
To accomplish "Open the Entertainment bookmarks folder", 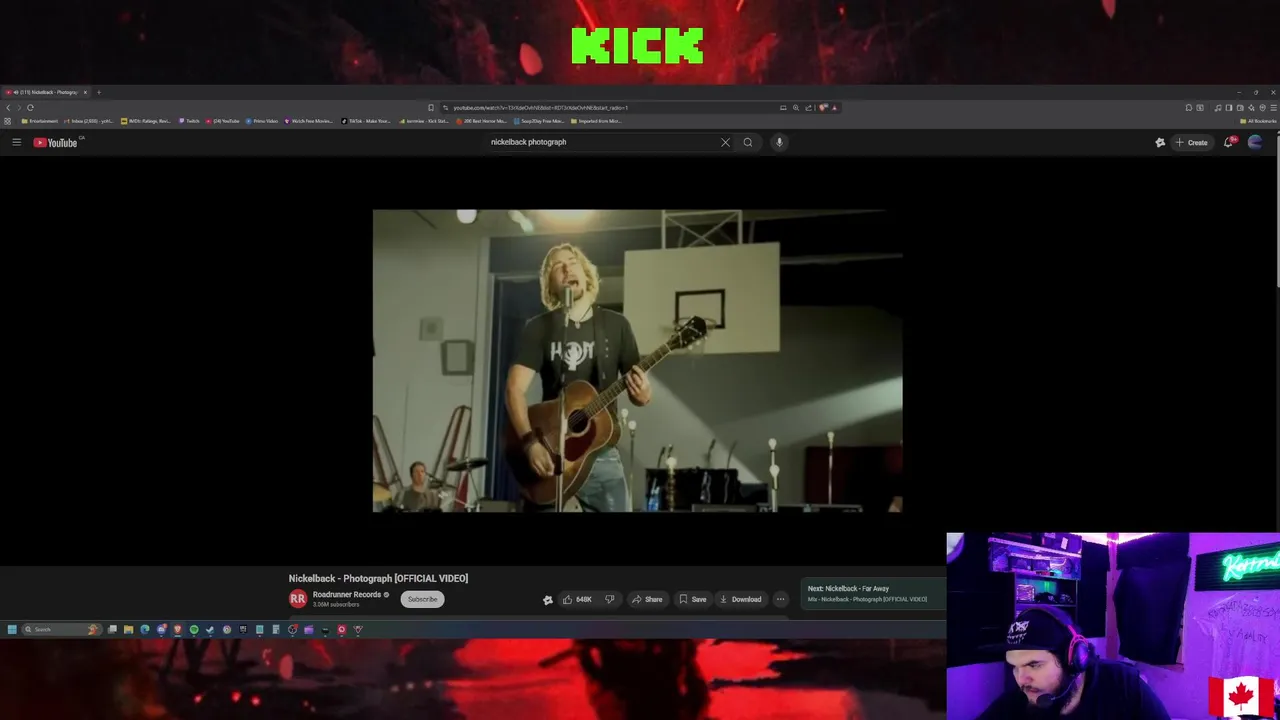I will [40, 121].
